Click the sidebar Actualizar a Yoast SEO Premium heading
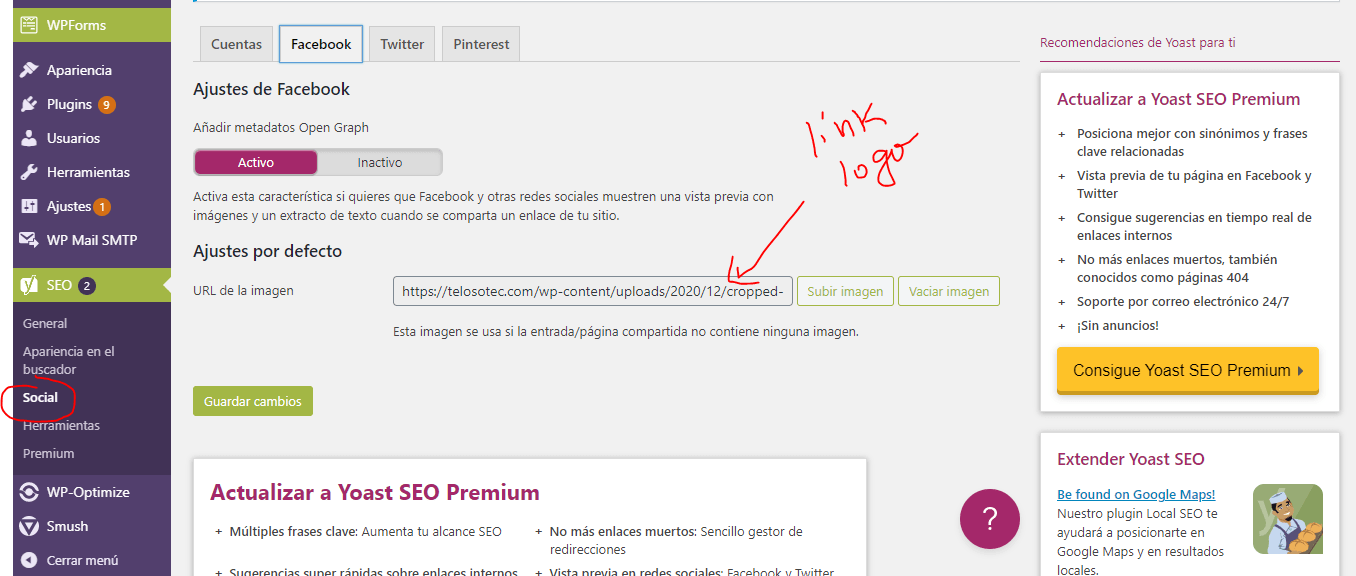Viewport: 1356px width, 576px height. click(x=1178, y=99)
